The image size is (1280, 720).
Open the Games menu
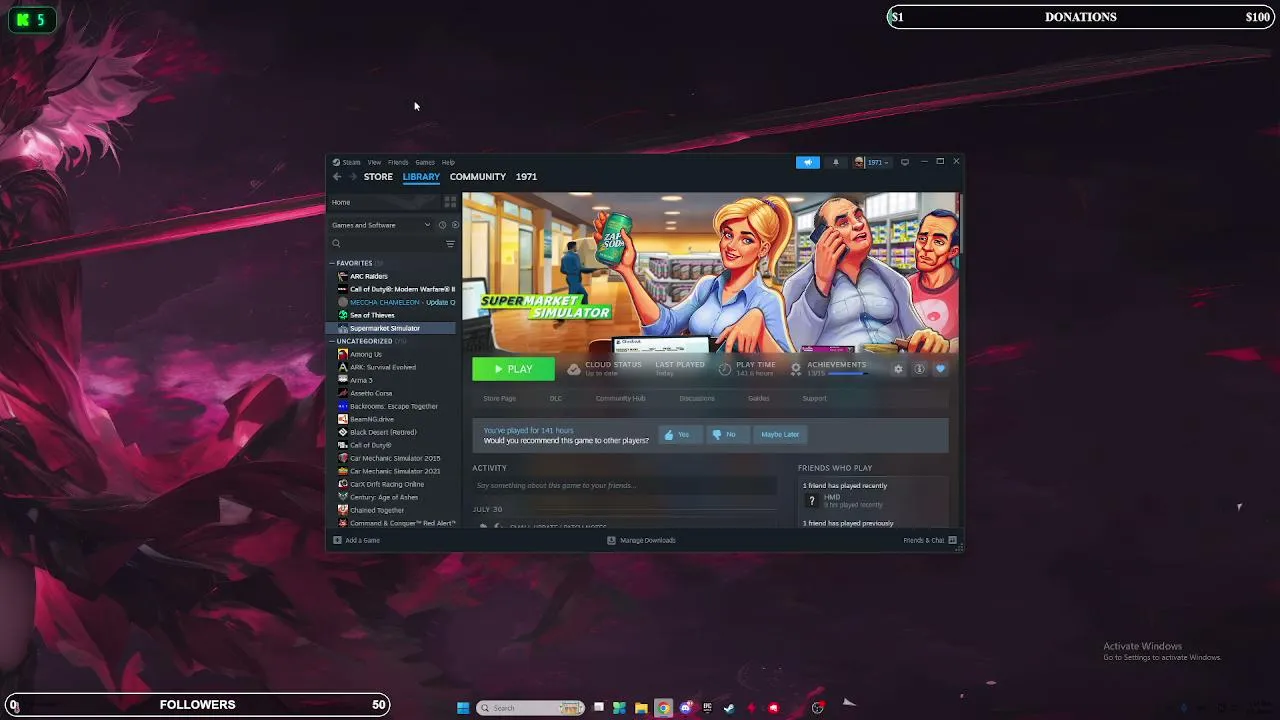coord(425,162)
